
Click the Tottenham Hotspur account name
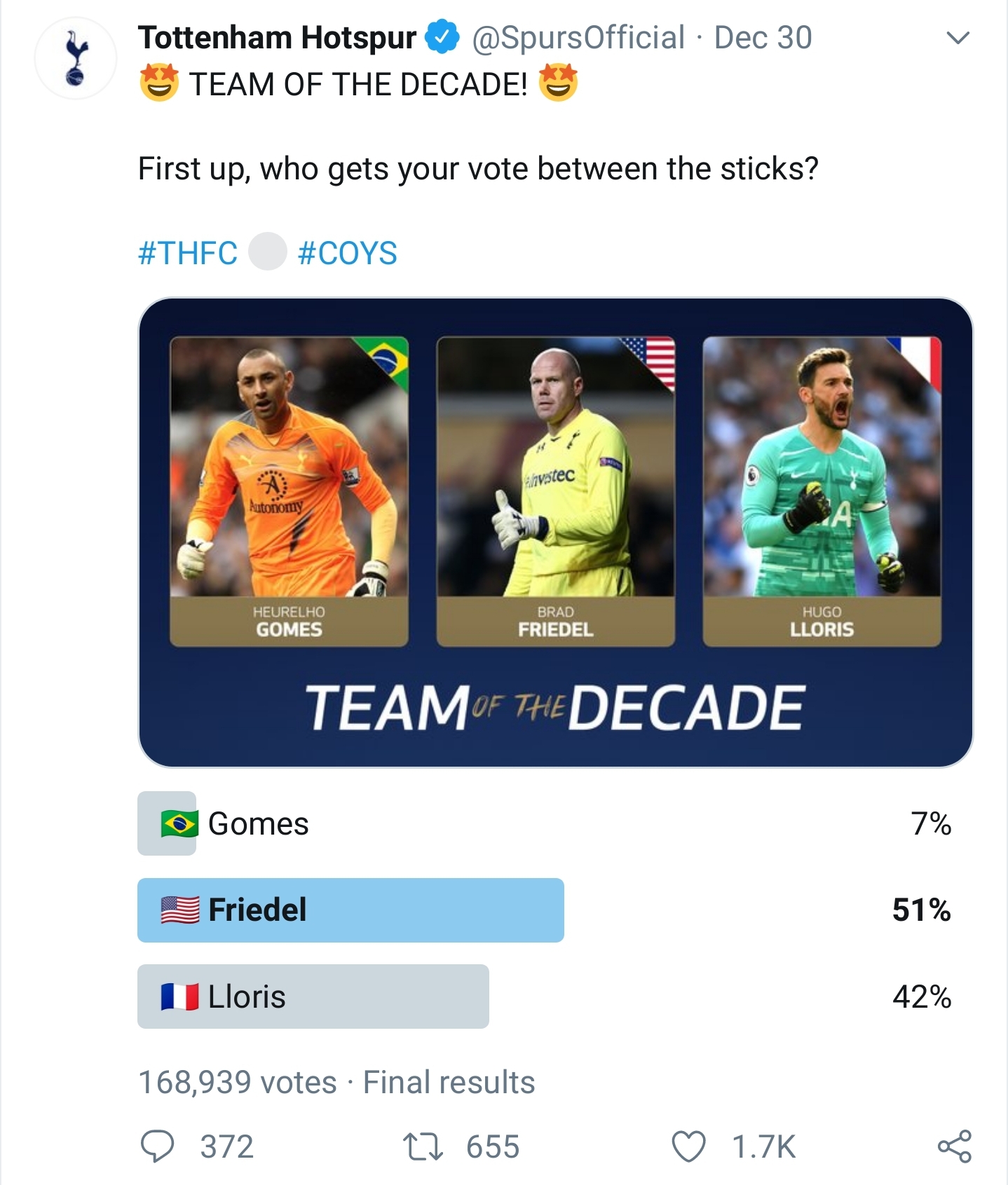coord(277,38)
